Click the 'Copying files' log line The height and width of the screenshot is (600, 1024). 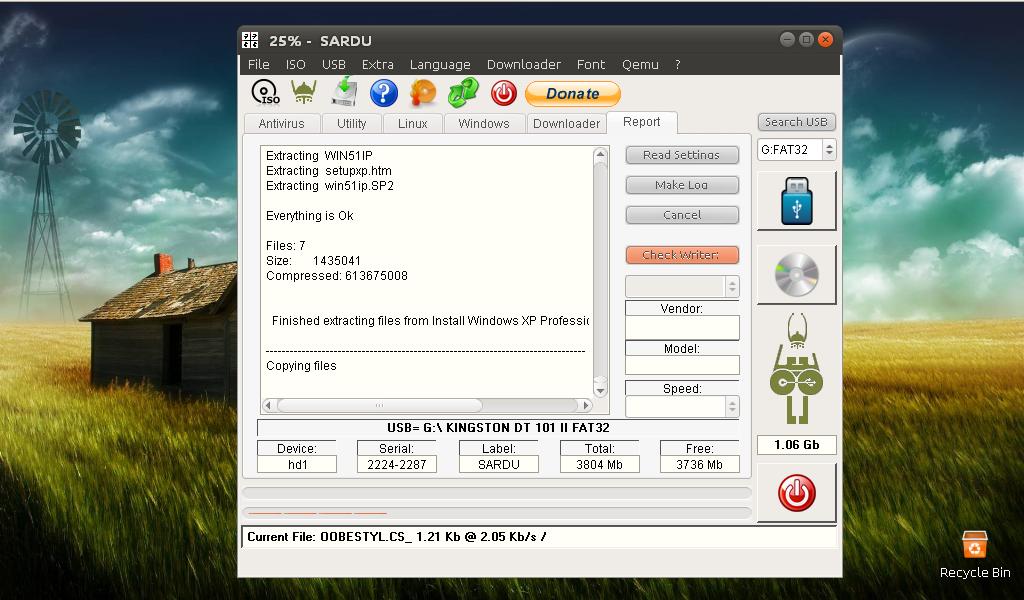tap(301, 366)
